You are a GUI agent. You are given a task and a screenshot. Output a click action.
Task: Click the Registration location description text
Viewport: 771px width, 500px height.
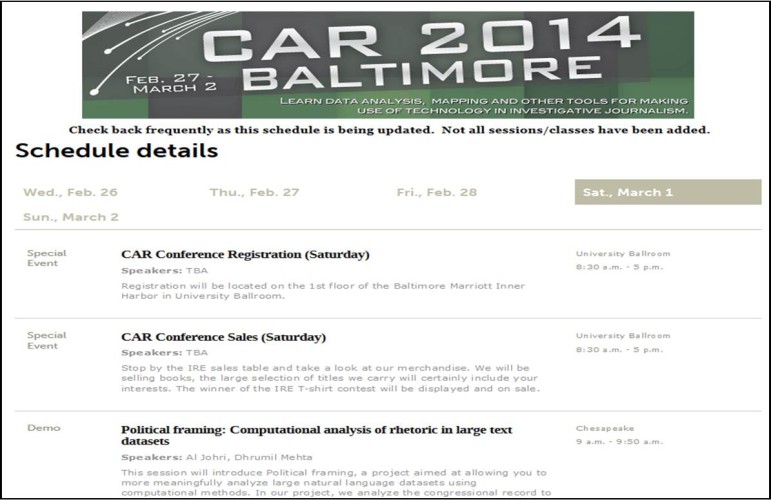tap(323, 291)
